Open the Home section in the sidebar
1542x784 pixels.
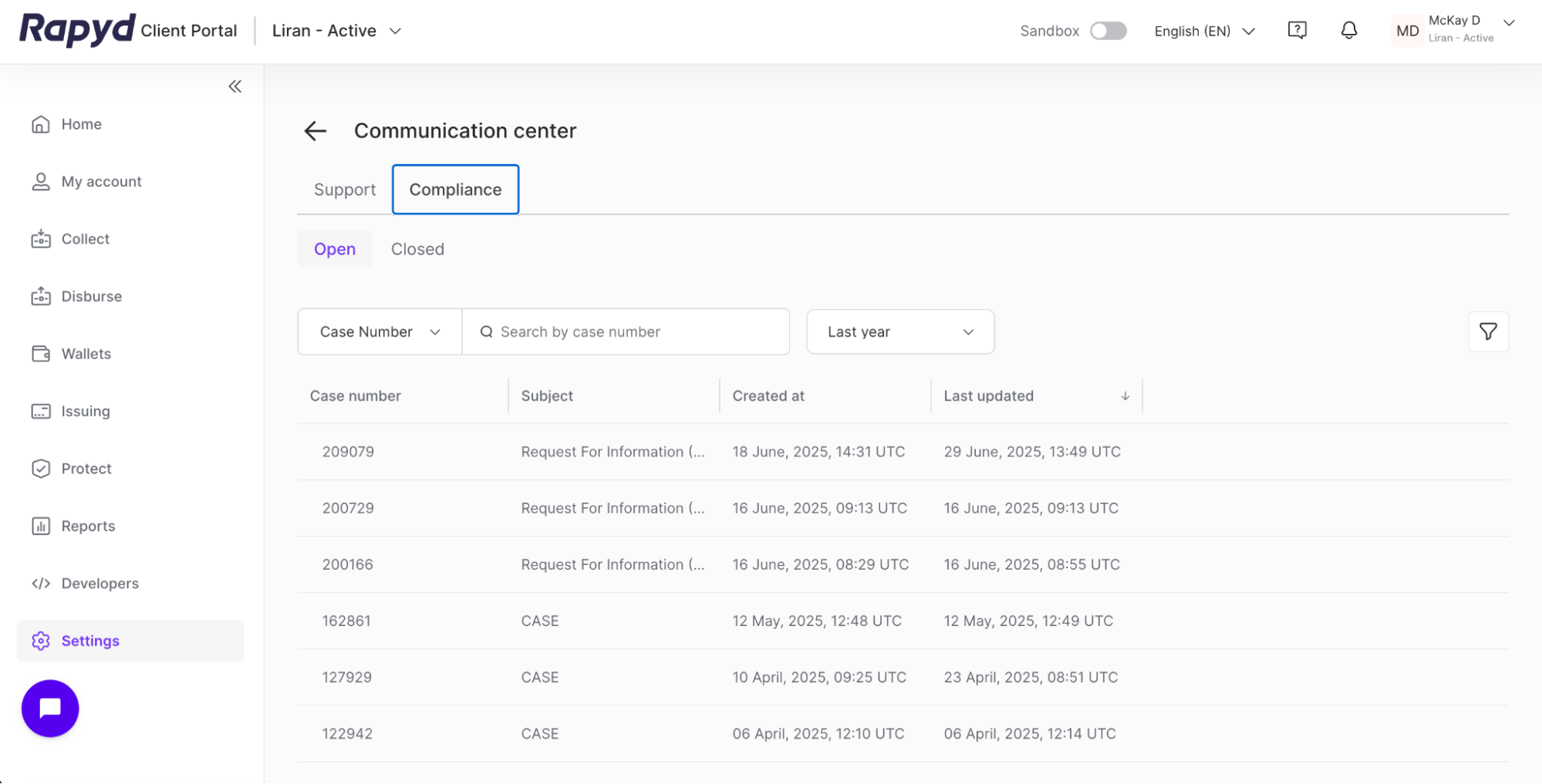[79, 124]
